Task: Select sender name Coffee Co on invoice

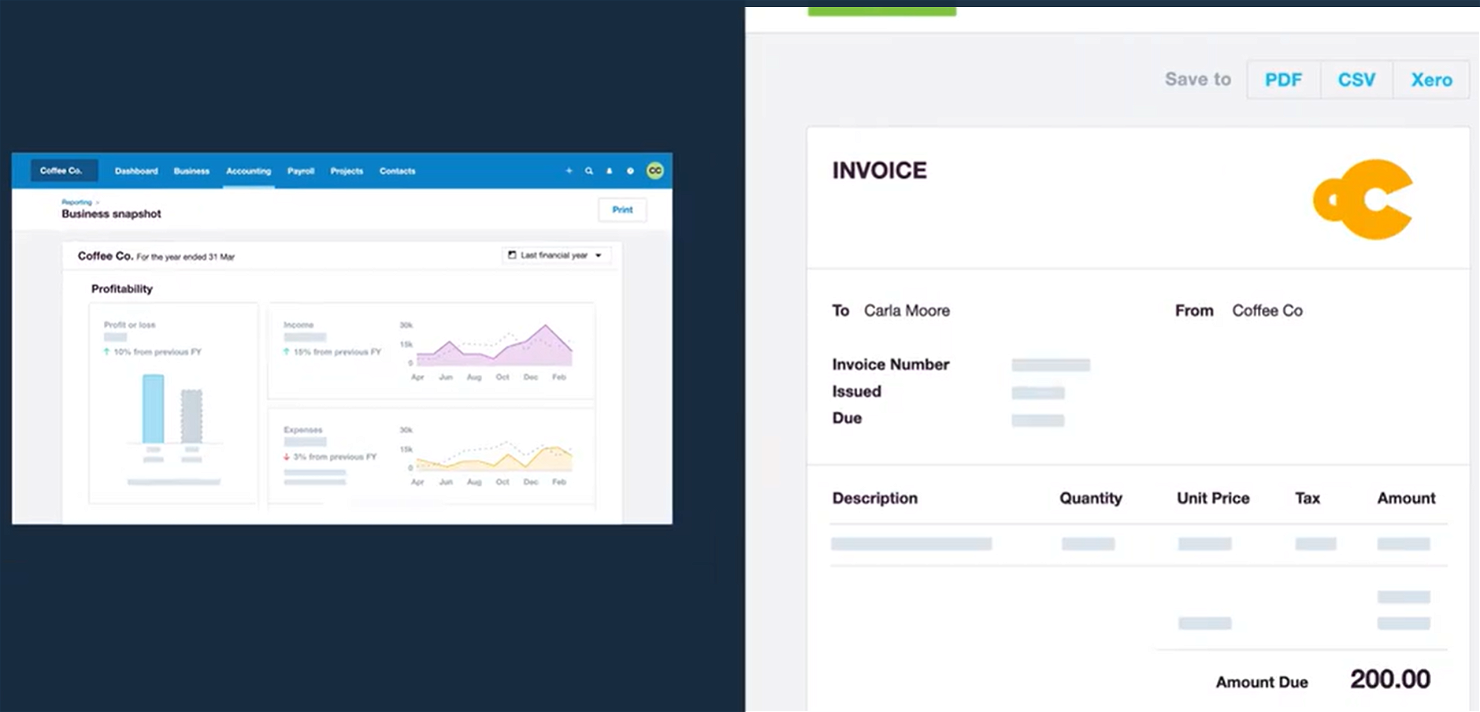Action: pos(1267,311)
